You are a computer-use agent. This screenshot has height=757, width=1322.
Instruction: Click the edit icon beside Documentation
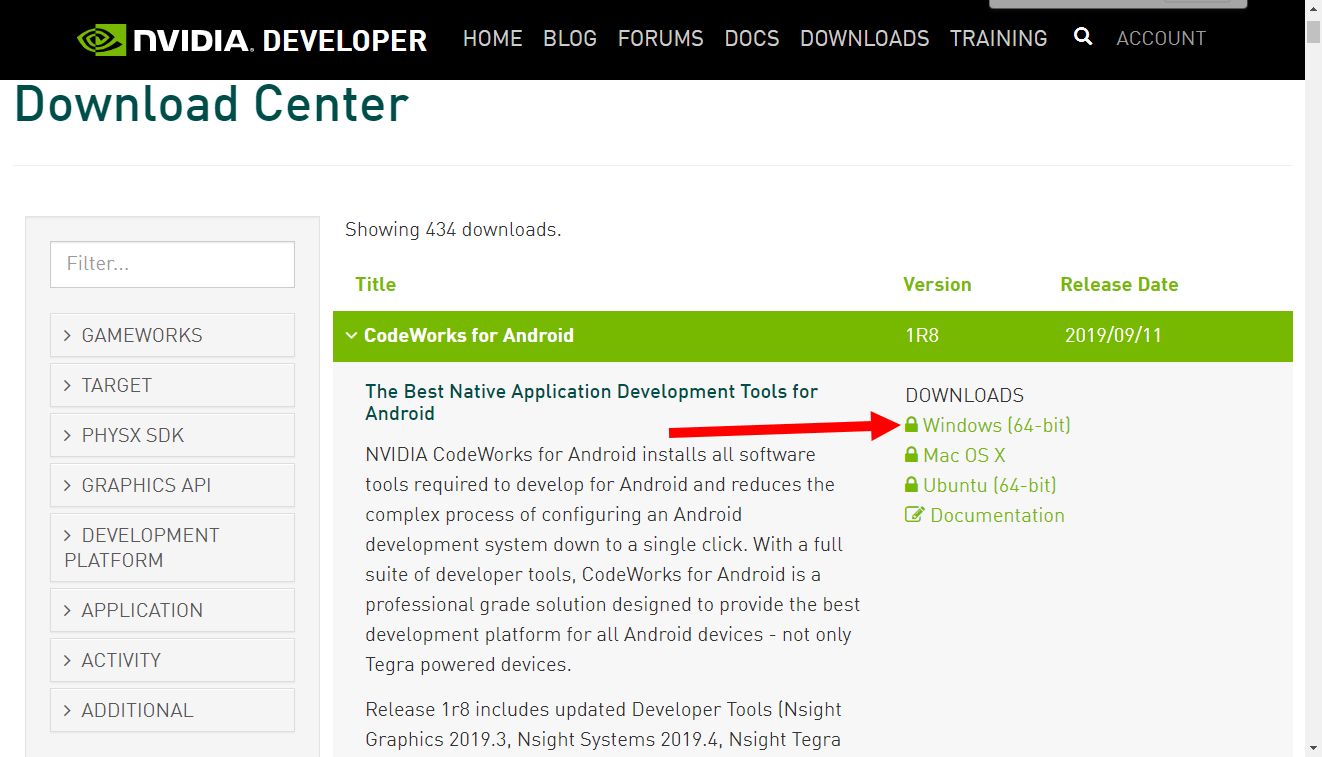click(x=914, y=515)
